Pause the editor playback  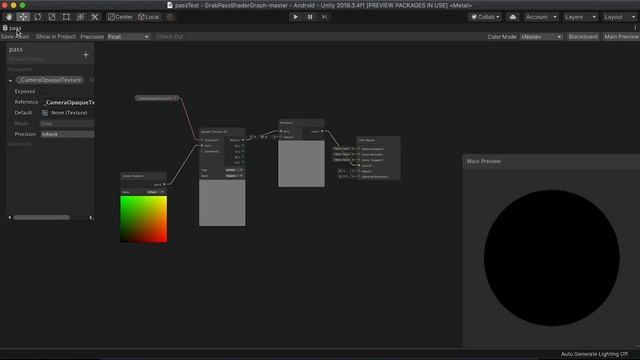310,17
